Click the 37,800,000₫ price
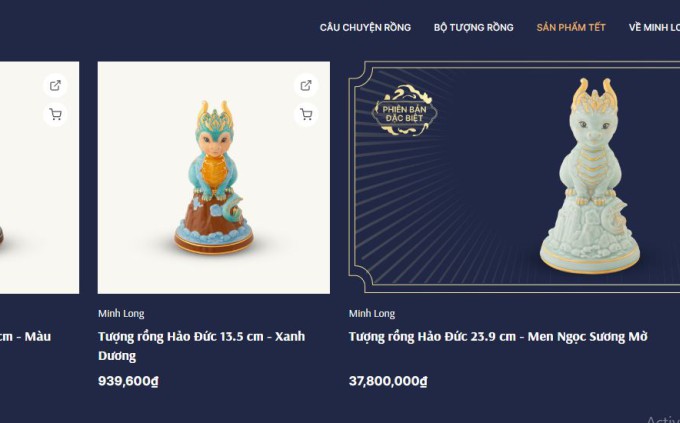The height and width of the screenshot is (423, 680). click(388, 381)
